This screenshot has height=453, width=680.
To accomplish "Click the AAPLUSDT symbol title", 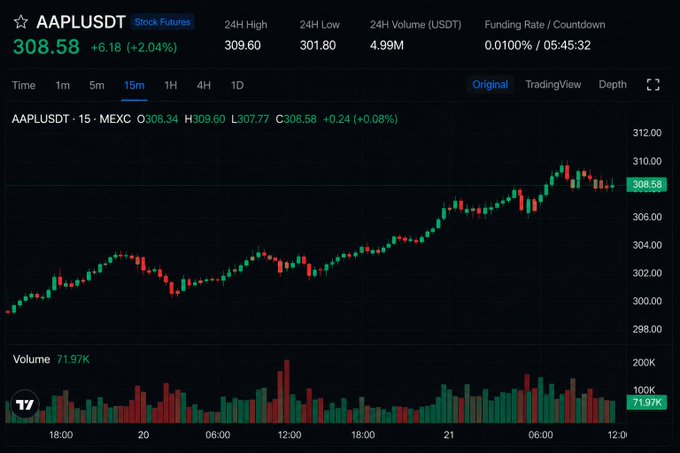I will click(81, 22).
